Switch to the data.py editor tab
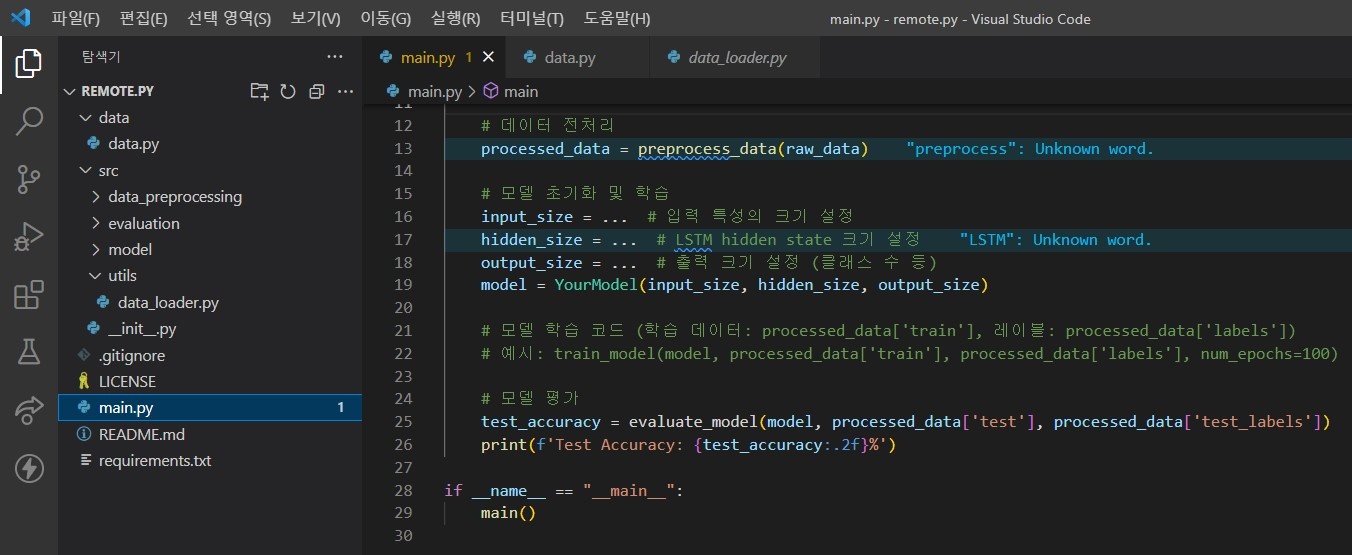 point(578,57)
